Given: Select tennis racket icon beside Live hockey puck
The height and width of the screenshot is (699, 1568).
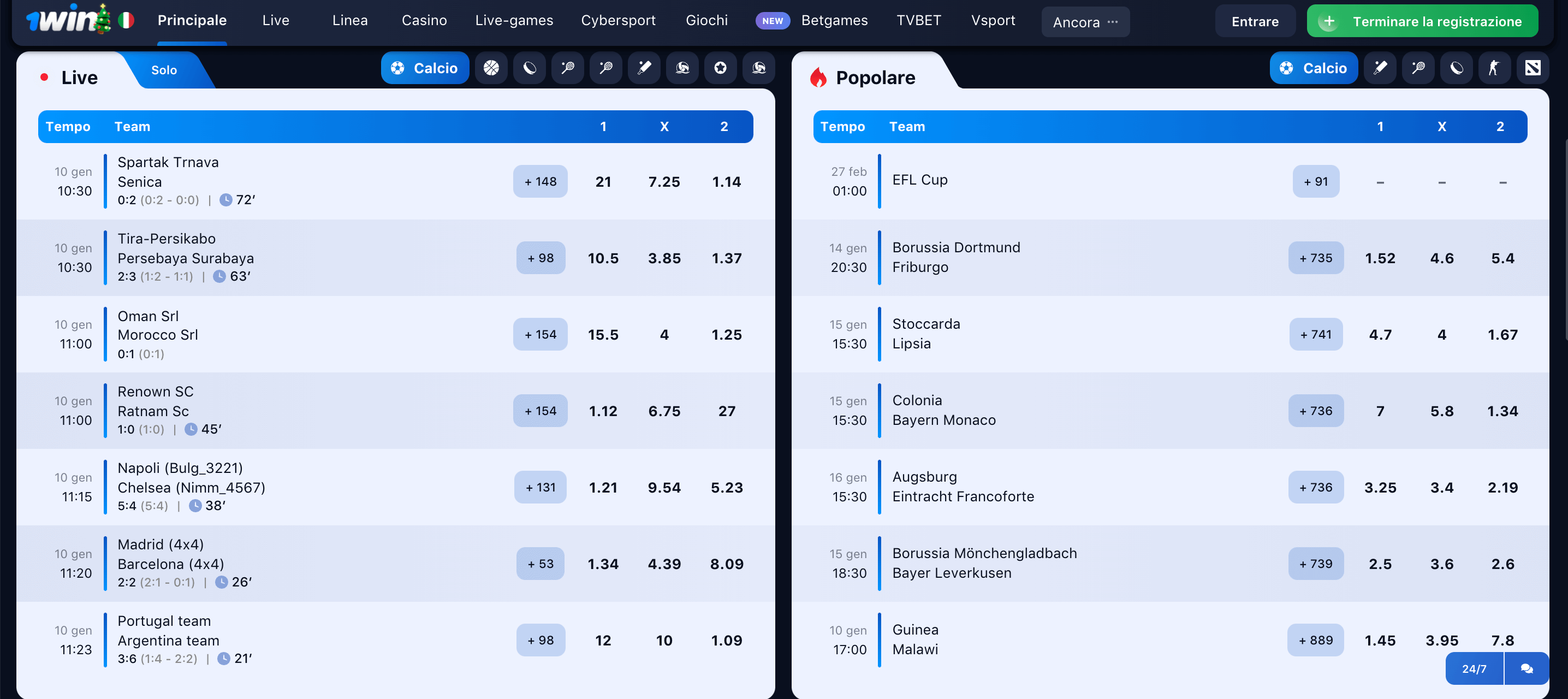Looking at the screenshot, I should 568,68.
